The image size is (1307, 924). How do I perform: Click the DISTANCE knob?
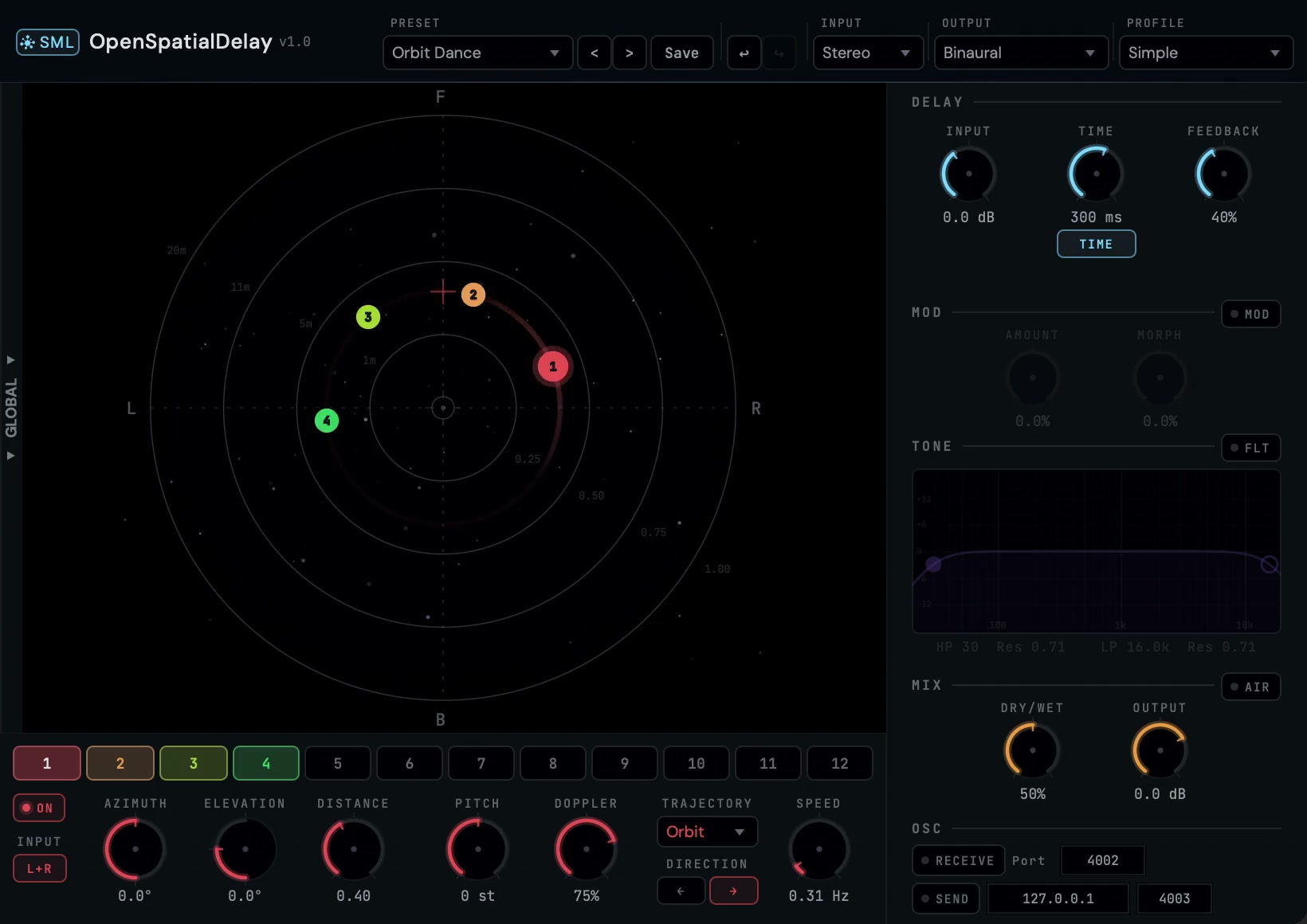point(354,849)
